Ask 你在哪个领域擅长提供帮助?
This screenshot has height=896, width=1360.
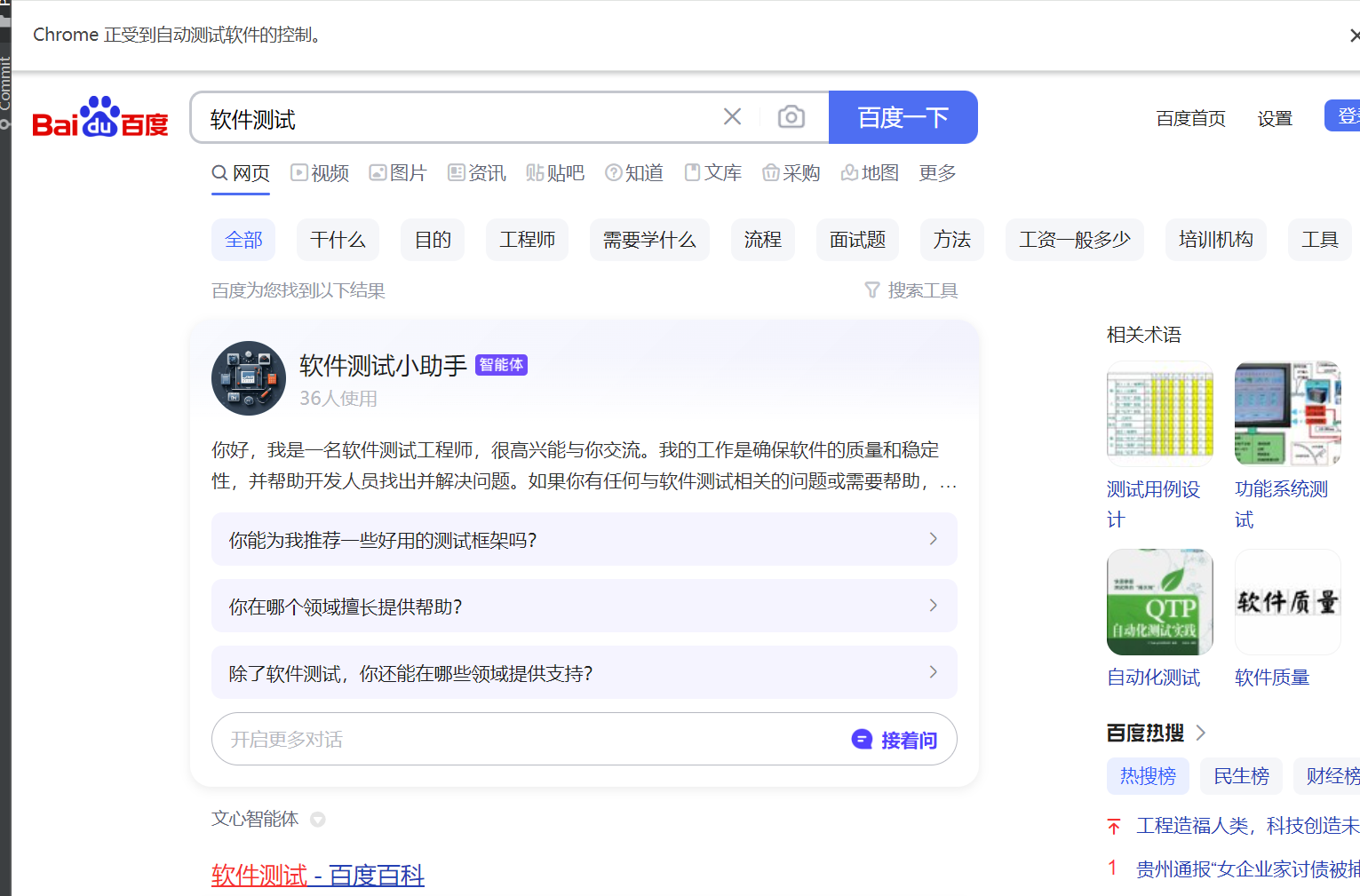tap(584, 606)
